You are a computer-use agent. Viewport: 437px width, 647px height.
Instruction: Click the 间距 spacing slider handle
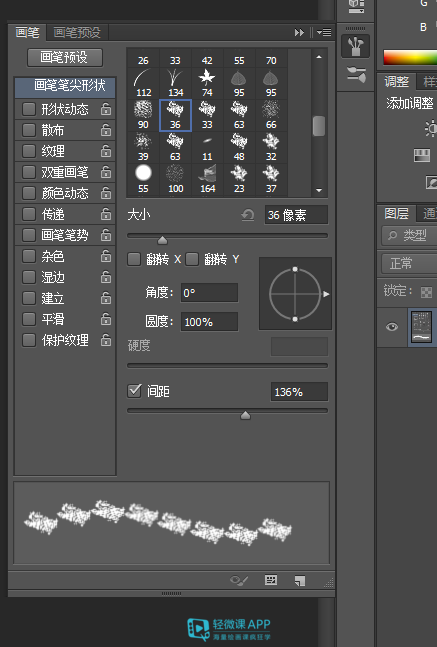tap(246, 415)
